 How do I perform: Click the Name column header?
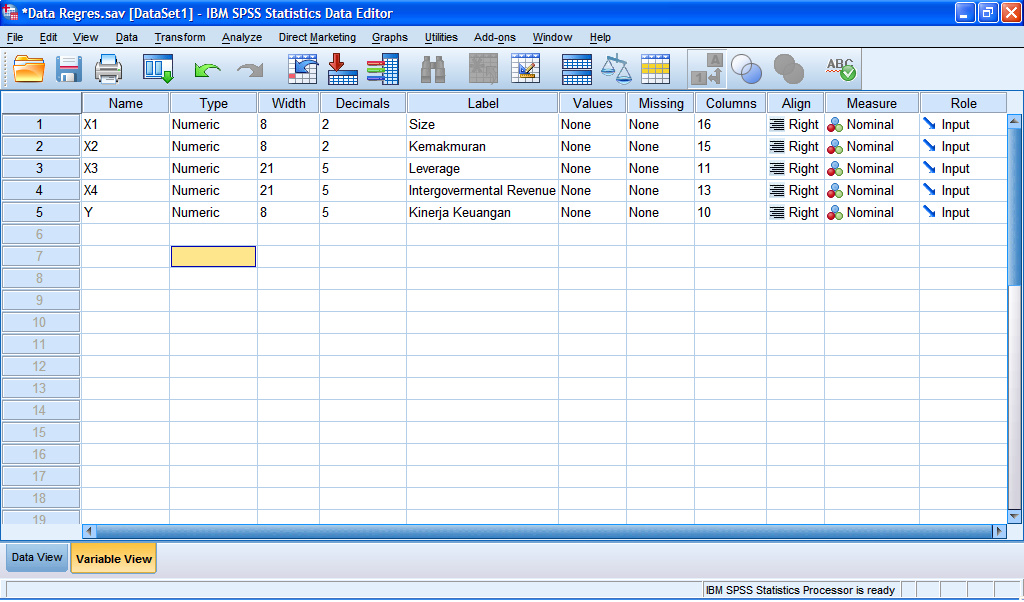[125, 103]
